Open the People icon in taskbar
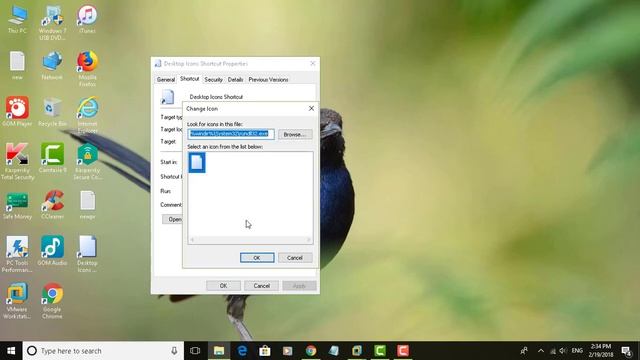The width and height of the screenshot is (640, 360). (524, 351)
